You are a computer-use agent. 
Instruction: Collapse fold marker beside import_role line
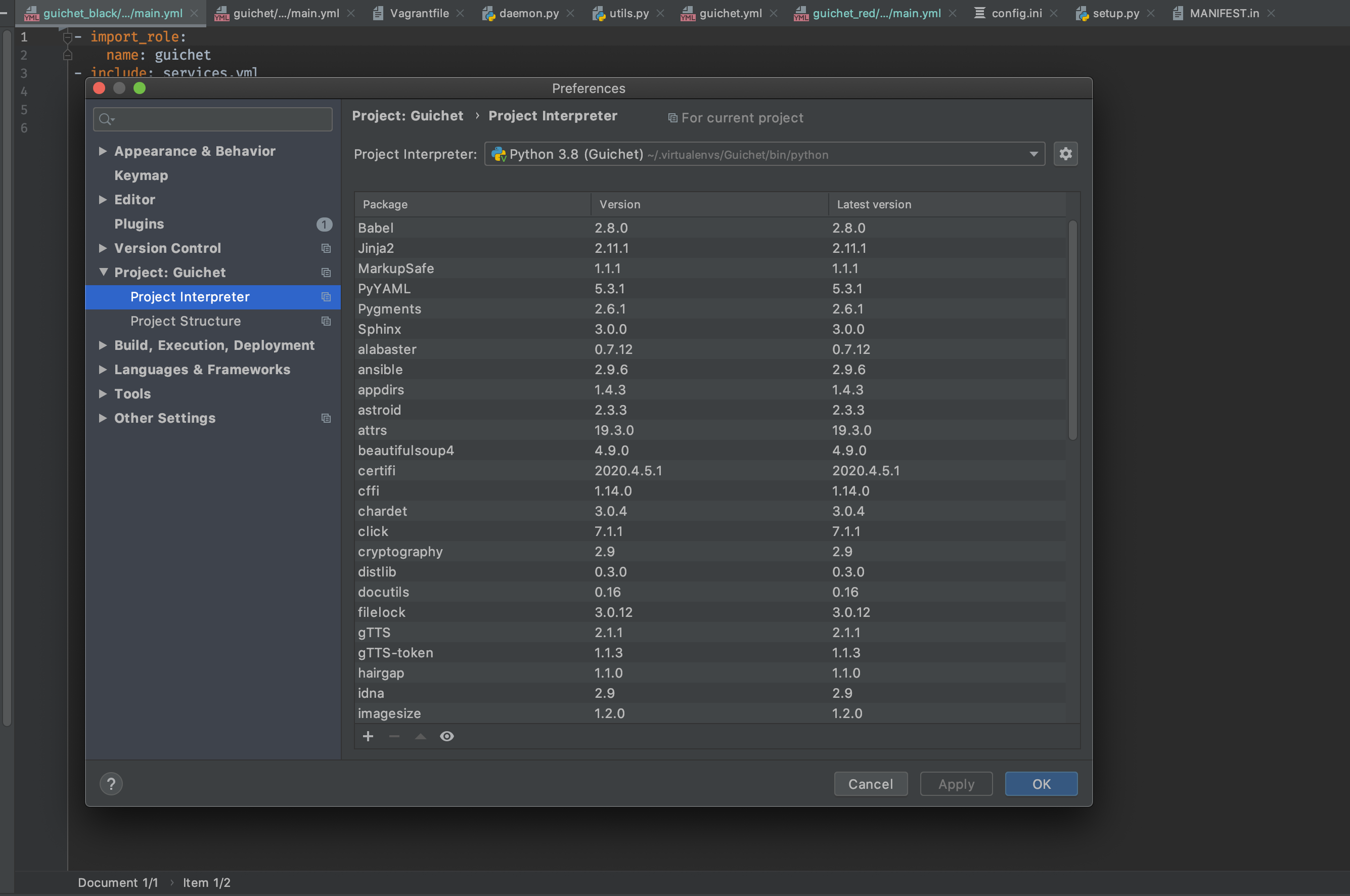point(67,37)
